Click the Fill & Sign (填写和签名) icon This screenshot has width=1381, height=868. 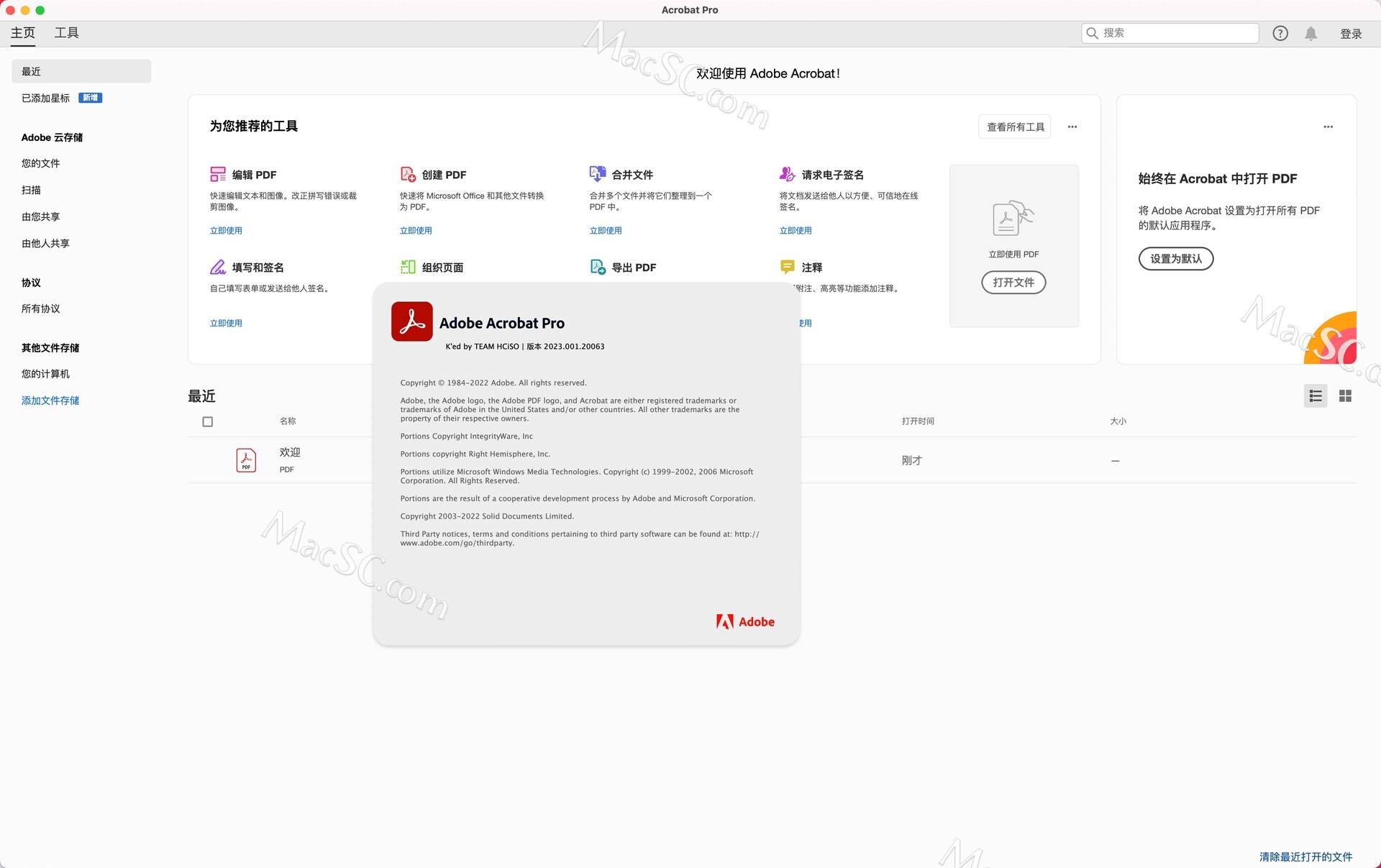coord(218,267)
